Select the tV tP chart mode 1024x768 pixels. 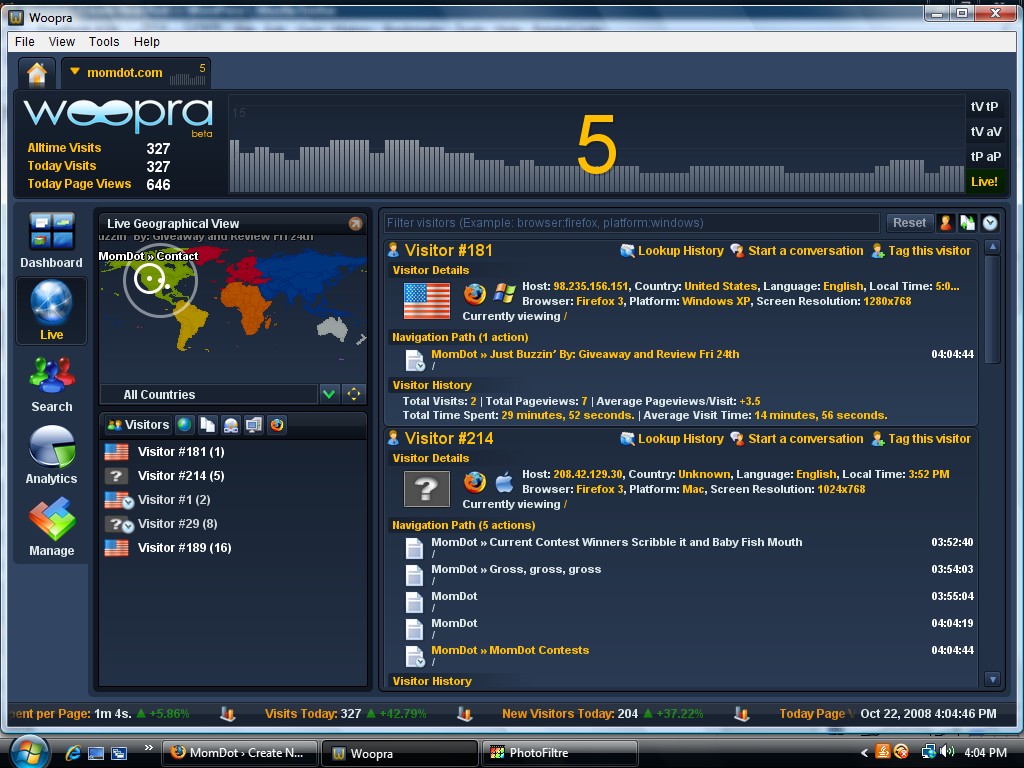click(984, 106)
